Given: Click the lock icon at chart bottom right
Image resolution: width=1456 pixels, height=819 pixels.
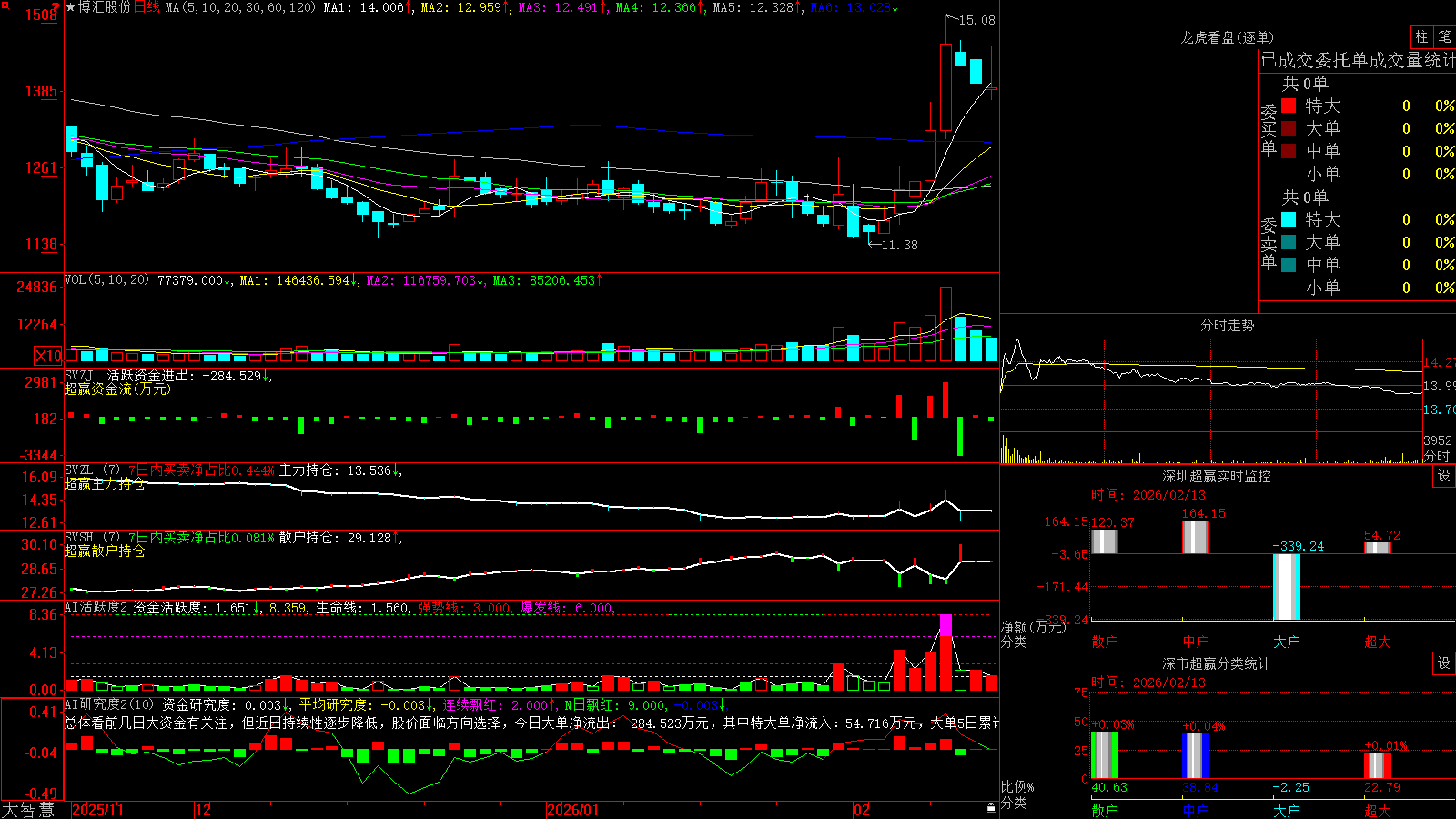Looking at the screenshot, I should tap(991, 807).
